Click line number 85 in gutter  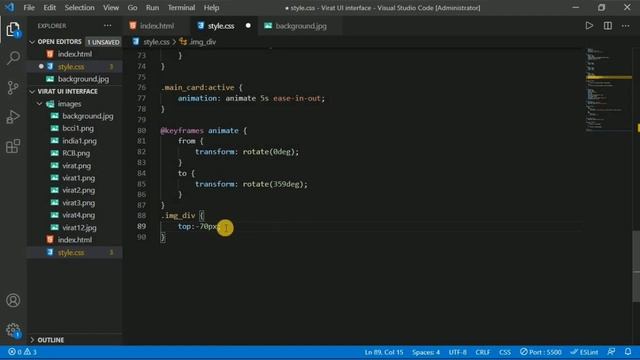click(x=141, y=184)
